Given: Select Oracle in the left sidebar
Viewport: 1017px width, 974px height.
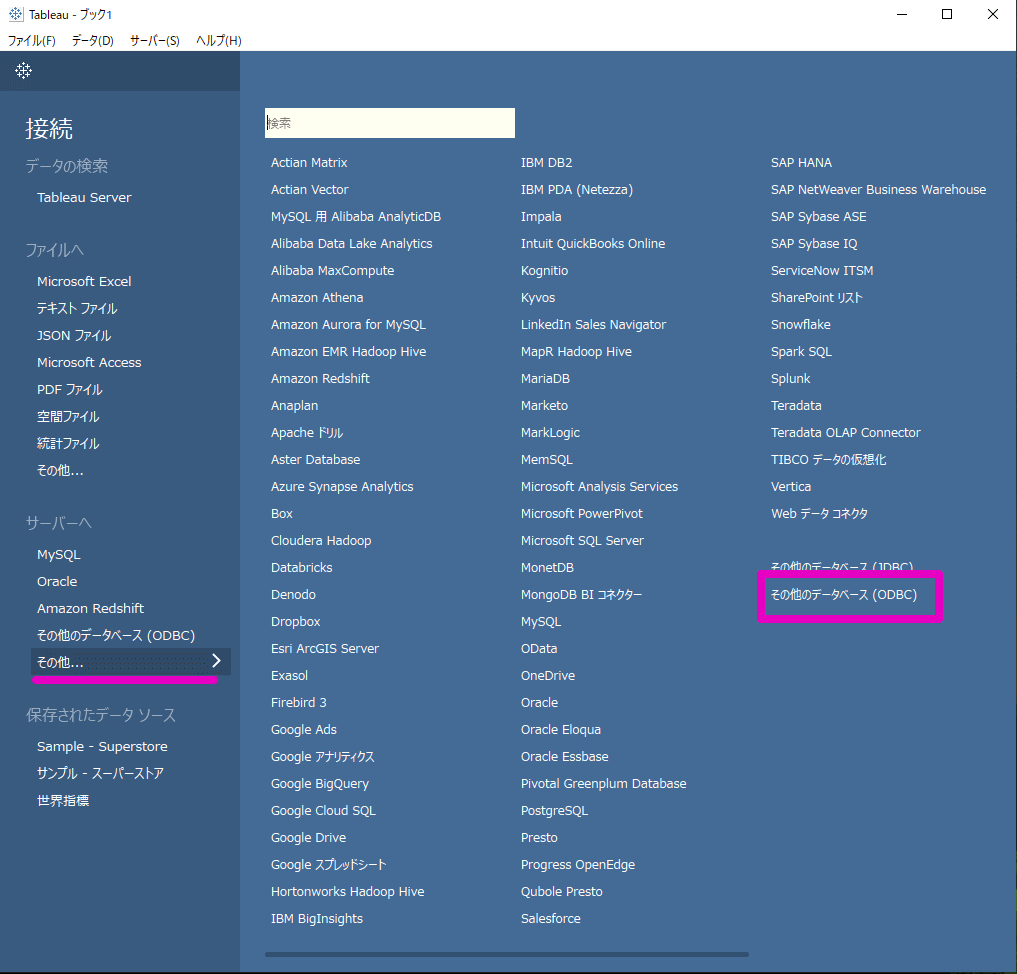Looking at the screenshot, I should tap(57, 582).
